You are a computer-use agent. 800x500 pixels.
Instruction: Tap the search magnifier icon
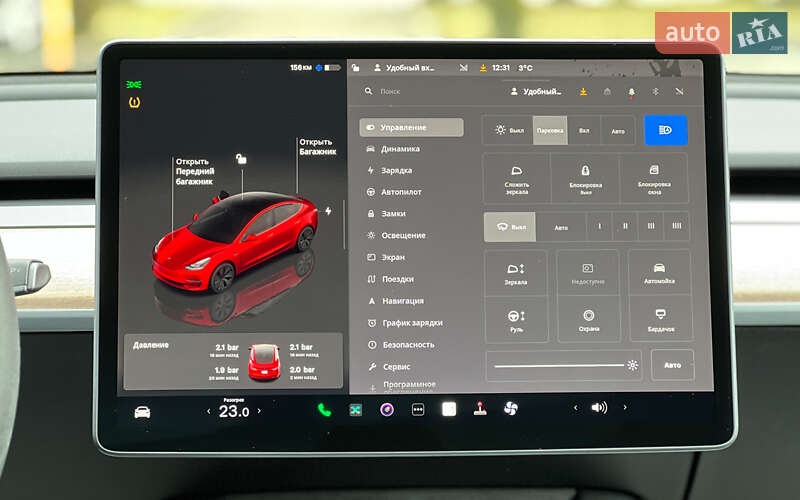click(x=368, y=91)
